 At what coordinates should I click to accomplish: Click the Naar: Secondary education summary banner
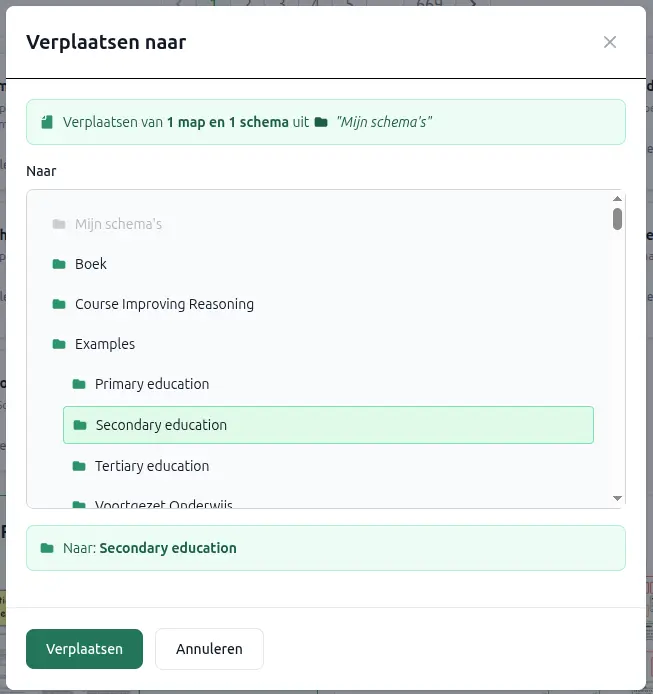[325, 548]
